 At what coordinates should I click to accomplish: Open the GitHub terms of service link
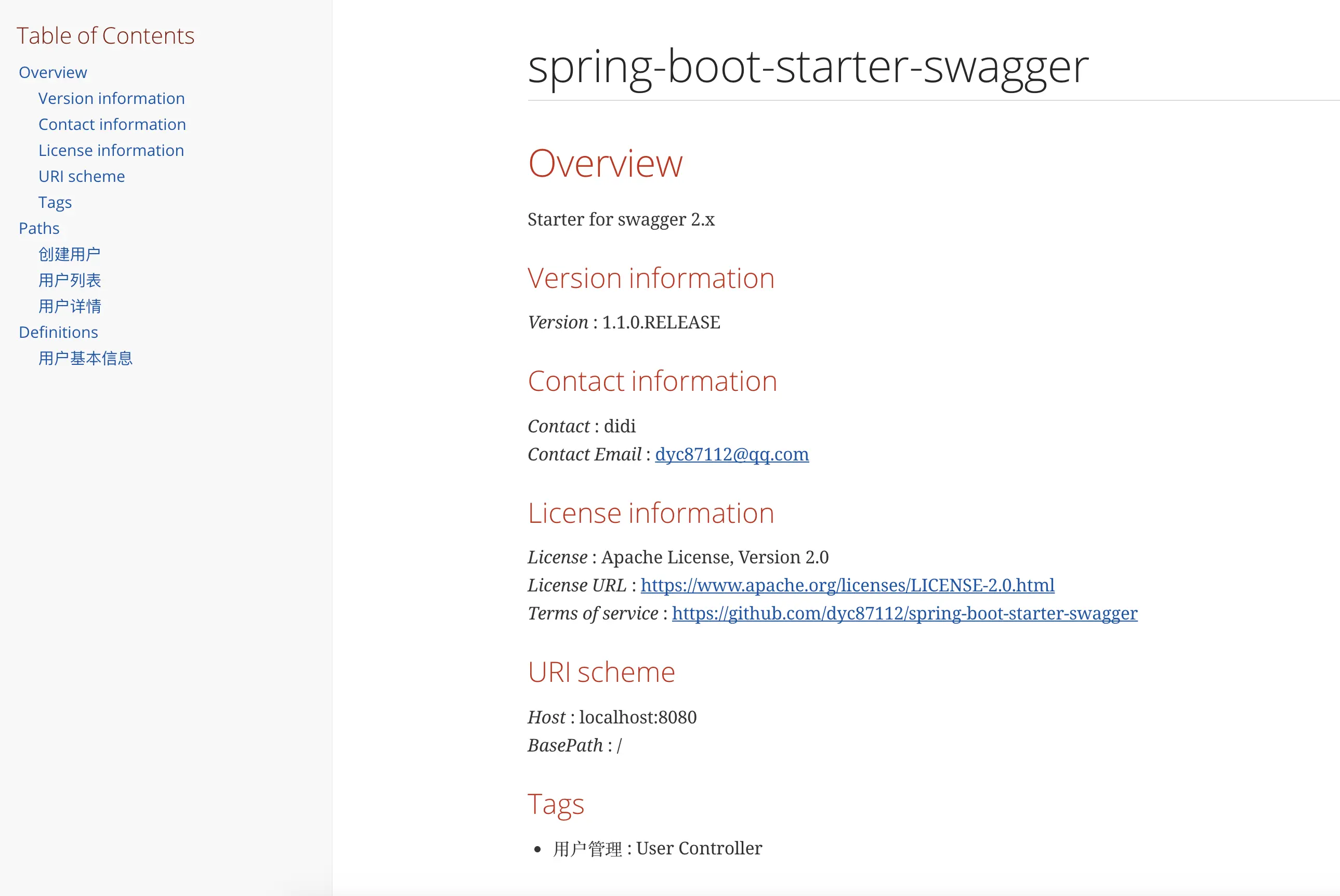point(904,613)
